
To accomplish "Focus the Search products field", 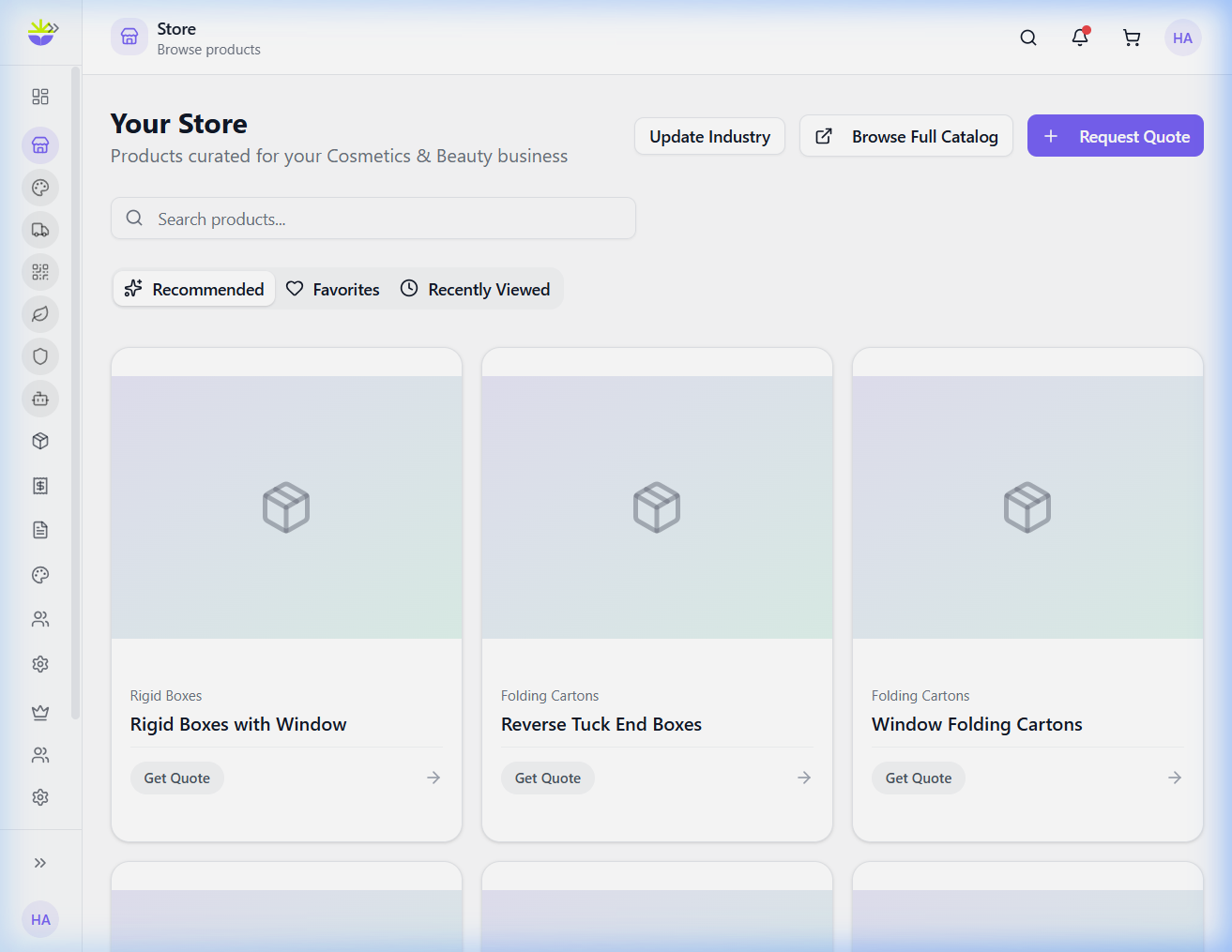I will coord(373,218).
